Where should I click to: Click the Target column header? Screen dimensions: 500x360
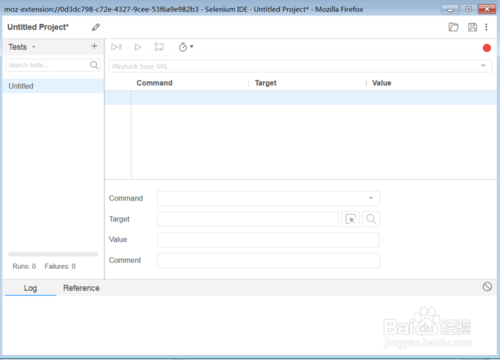tap(266, 83)
